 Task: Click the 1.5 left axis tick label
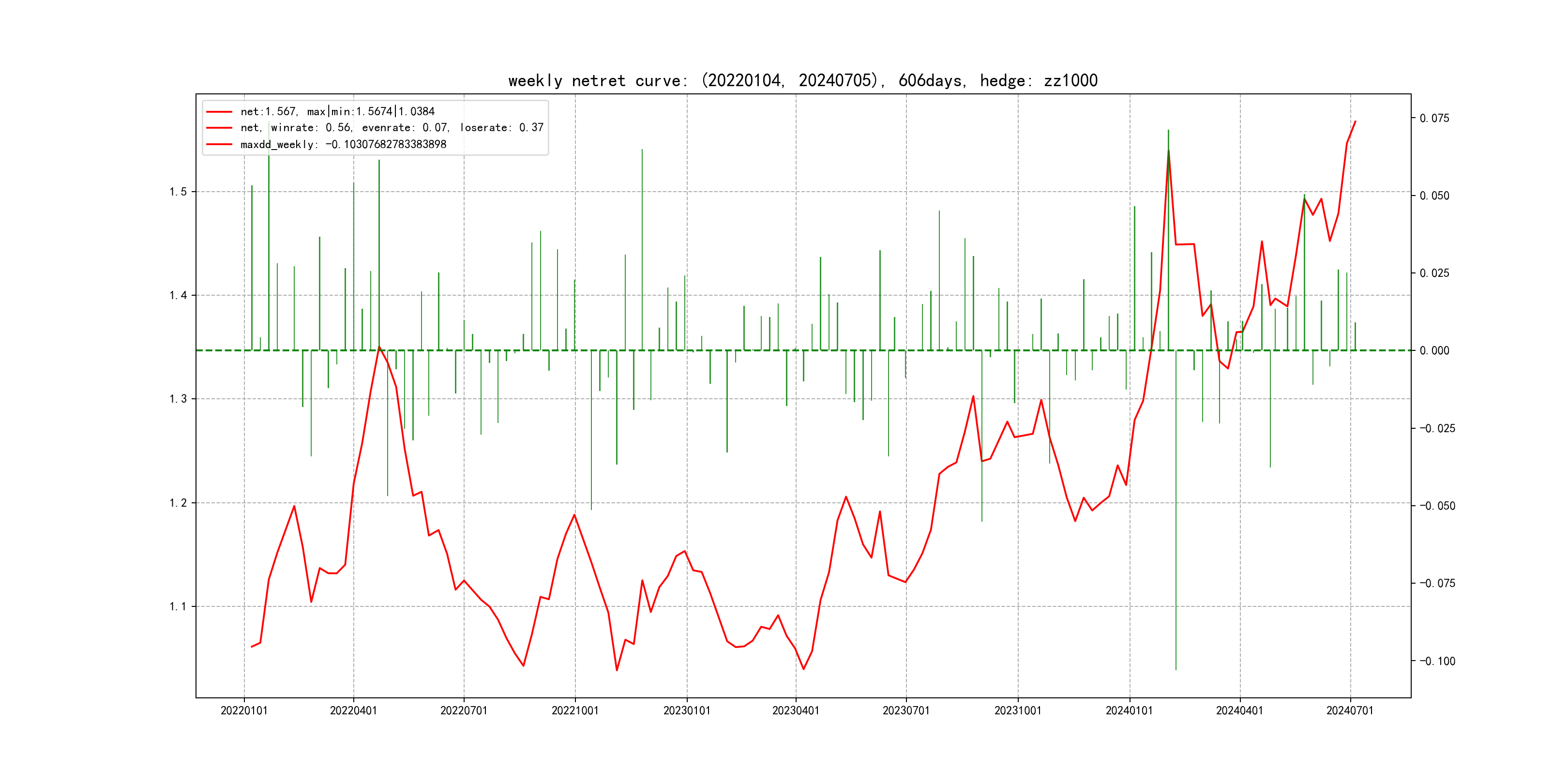click(179, 192)
